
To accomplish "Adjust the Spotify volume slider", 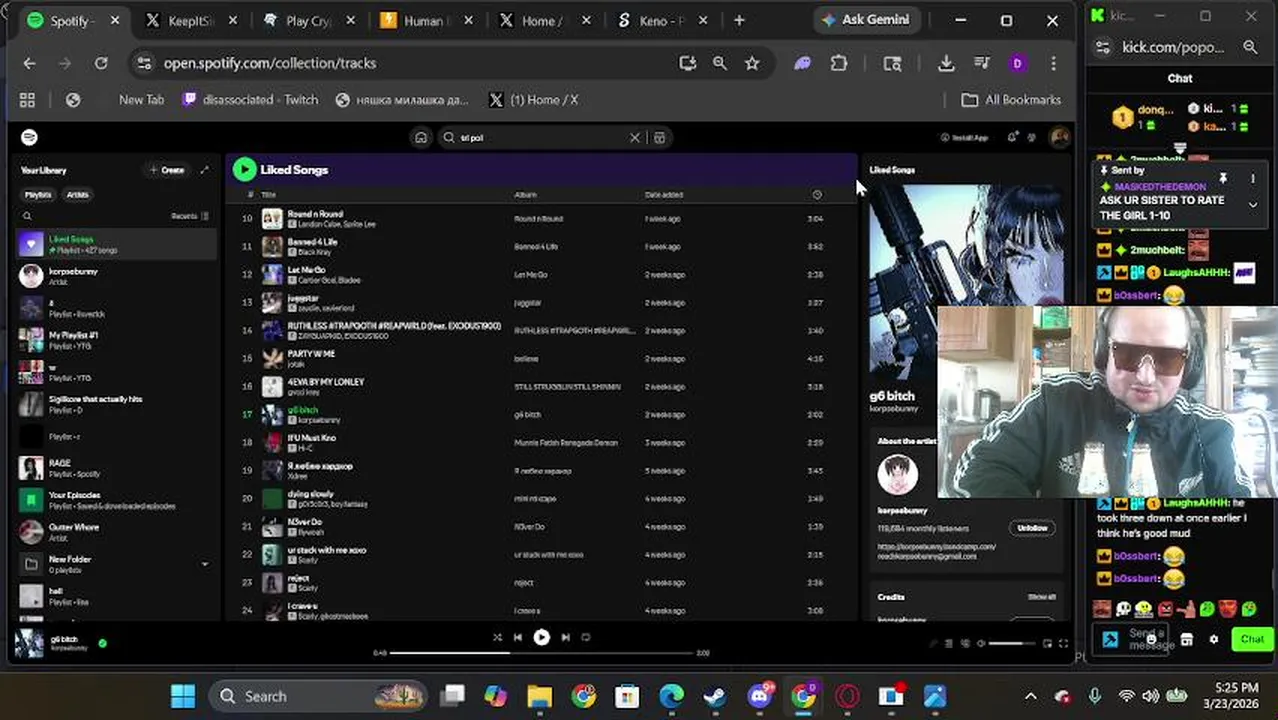I will click(1012, 644).
